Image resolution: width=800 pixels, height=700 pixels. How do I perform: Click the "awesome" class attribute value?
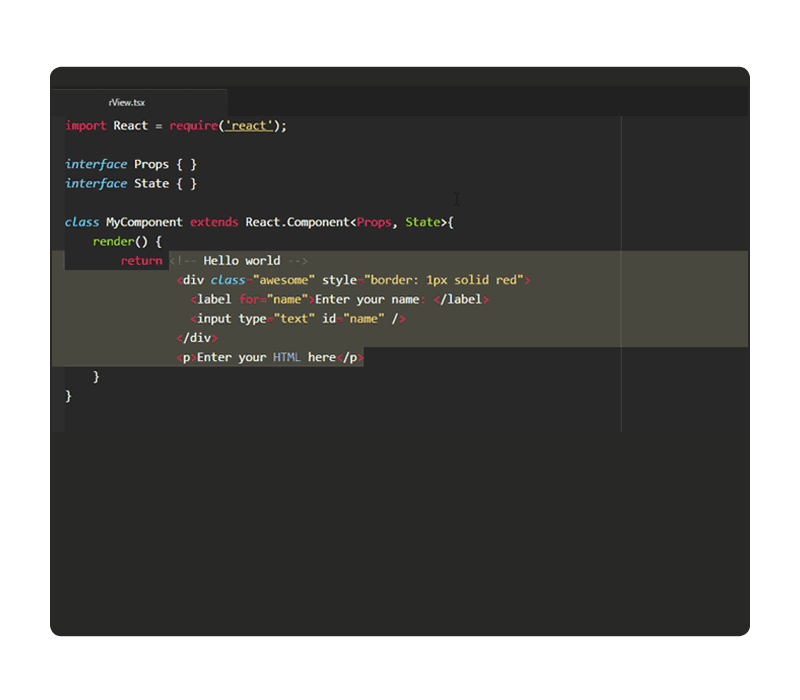click(284, 280)
